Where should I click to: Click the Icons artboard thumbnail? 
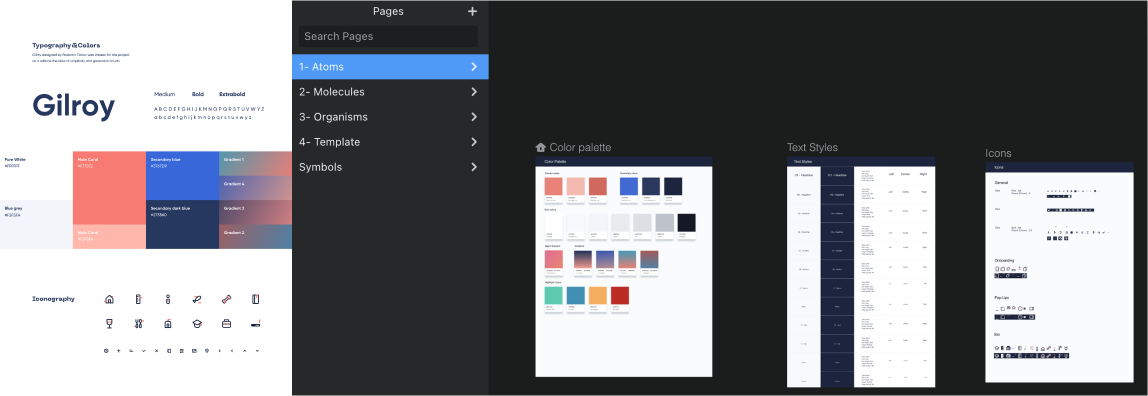(x=1059, y=272)
